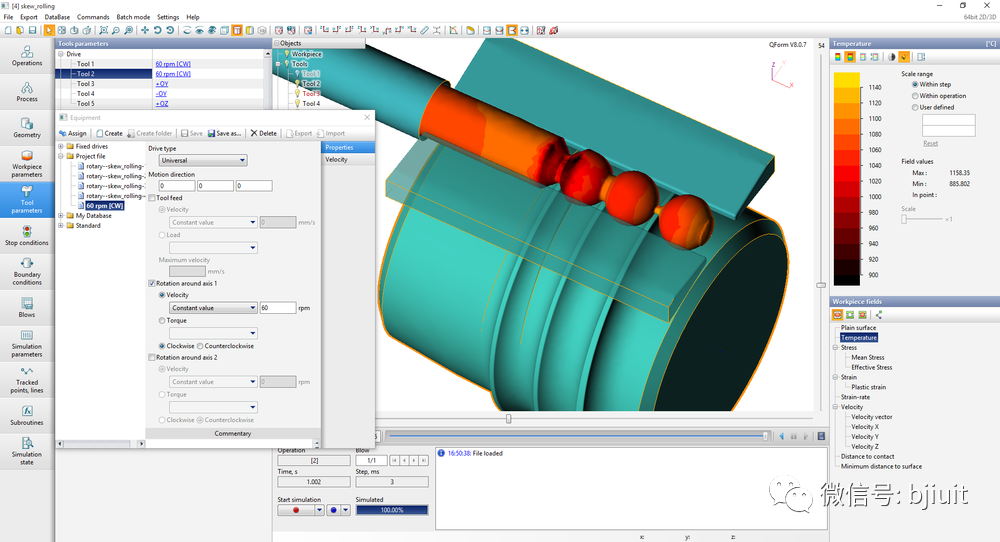Click Delete in the Equipment toolbar
The image size is (1000, 542).
264,133
